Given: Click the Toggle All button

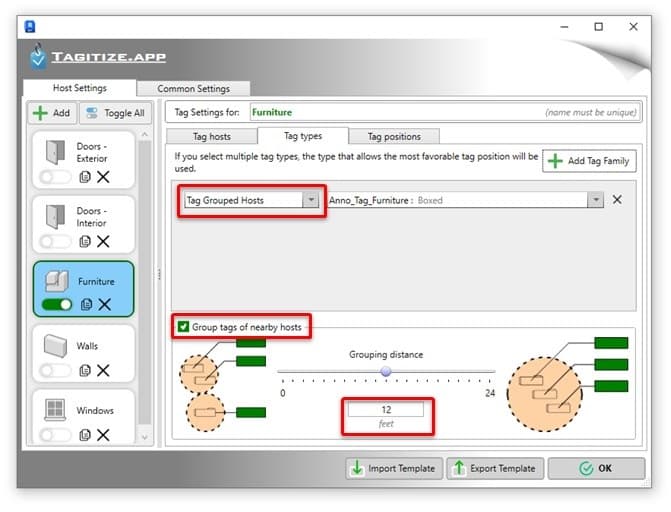Looking at the screenshot, I should pyautogui.click(x=116, y=113).
